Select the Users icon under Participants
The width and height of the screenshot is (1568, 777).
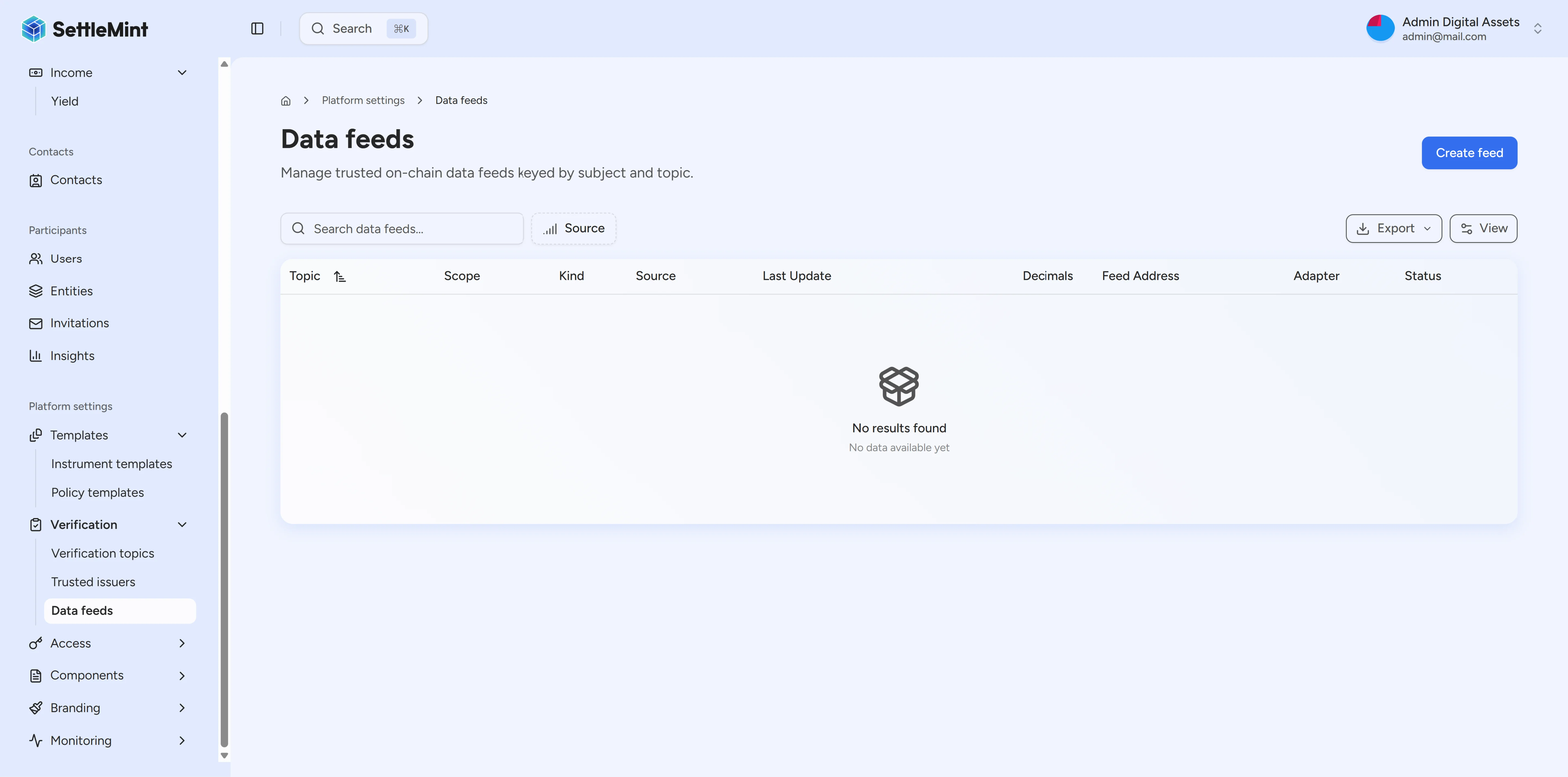click(36, 259)
